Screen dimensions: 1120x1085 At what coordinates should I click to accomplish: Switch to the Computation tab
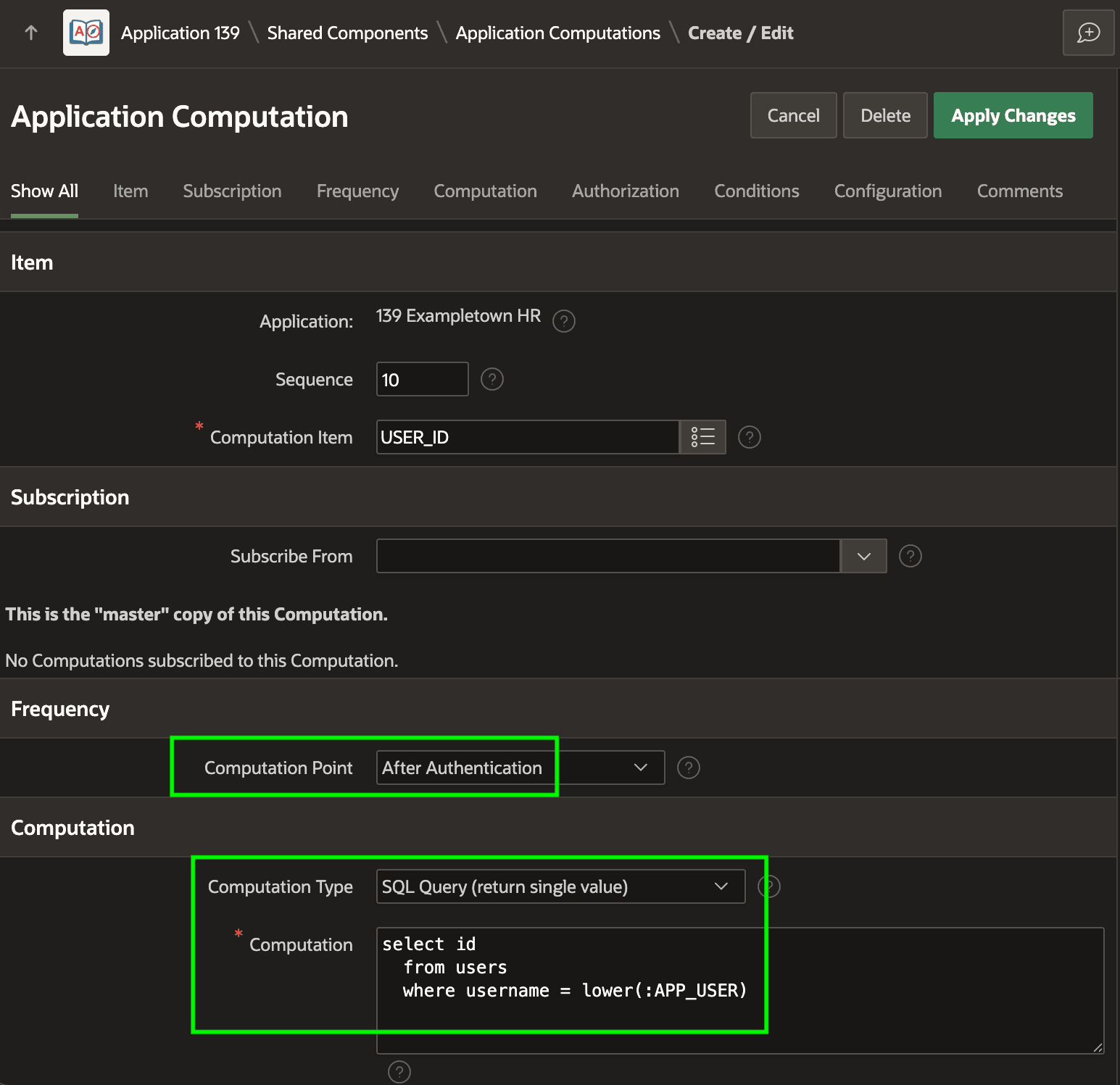click(x=485, y=191)
